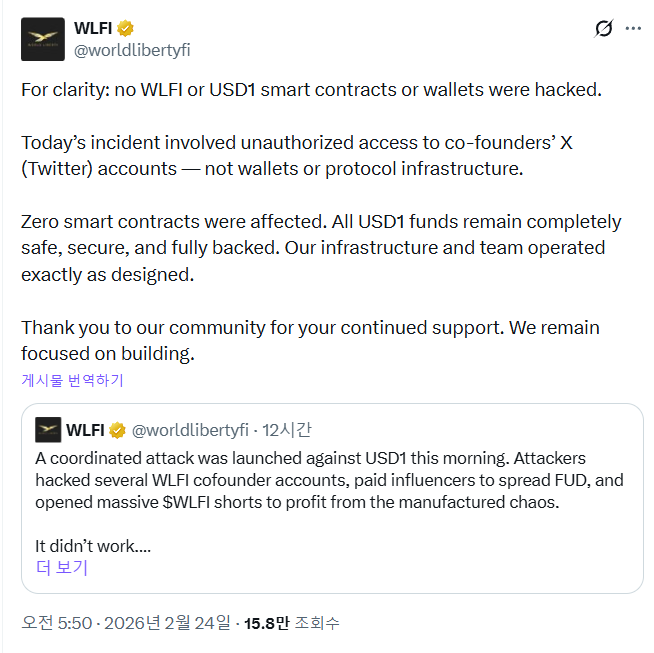
Task: Click the WLFI display name in the post header
Action: 92,28
